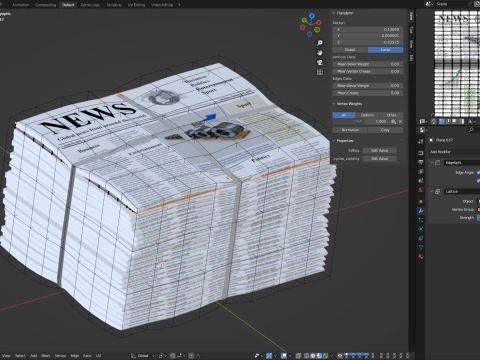480x360 pixels.
Task: Collapse the Transform panel
Action: (x=334, y=13)
